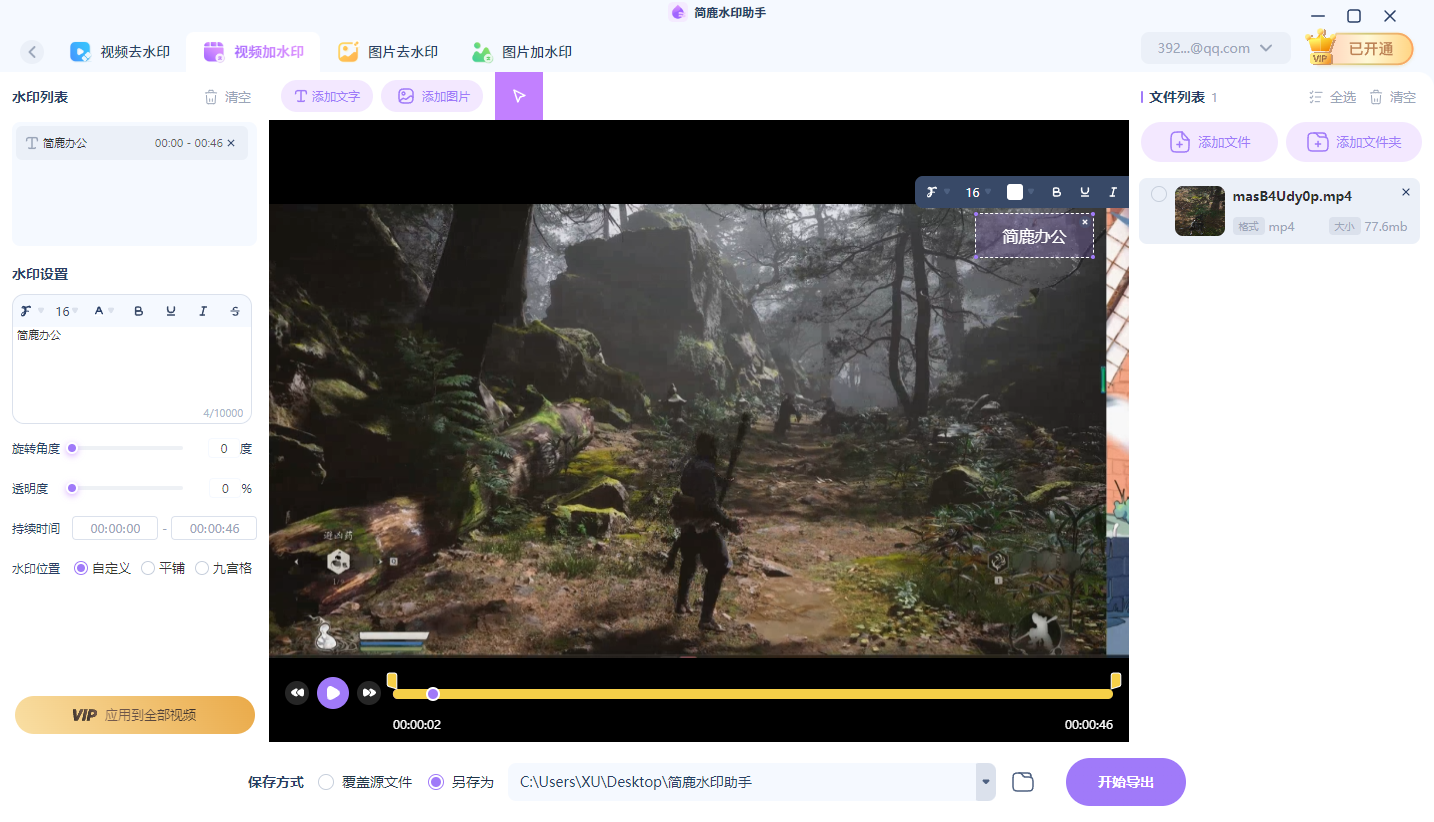Expand the save path dropdown
Viewport: 1434px width, 822px height.
(986, 782)
